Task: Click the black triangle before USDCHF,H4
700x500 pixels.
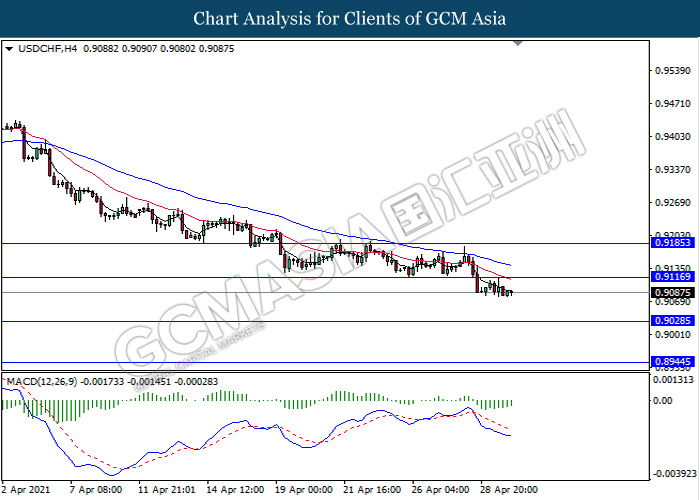Action: 9,49
